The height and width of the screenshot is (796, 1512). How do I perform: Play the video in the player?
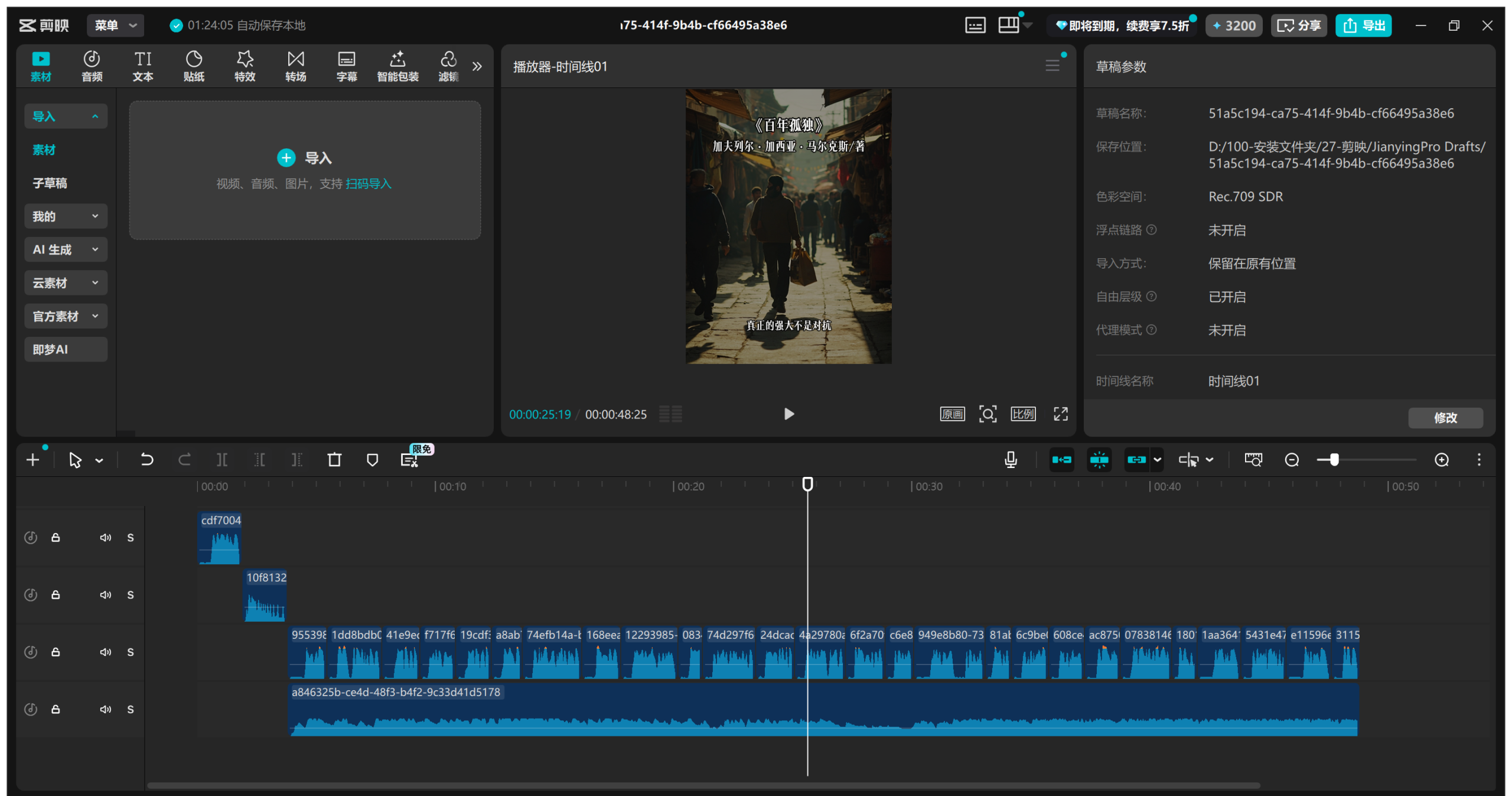coord(788,414)
